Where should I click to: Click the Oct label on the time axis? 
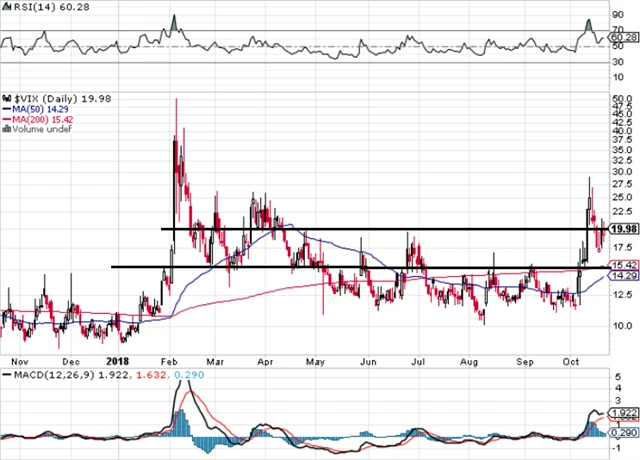[x=571, y=357]
